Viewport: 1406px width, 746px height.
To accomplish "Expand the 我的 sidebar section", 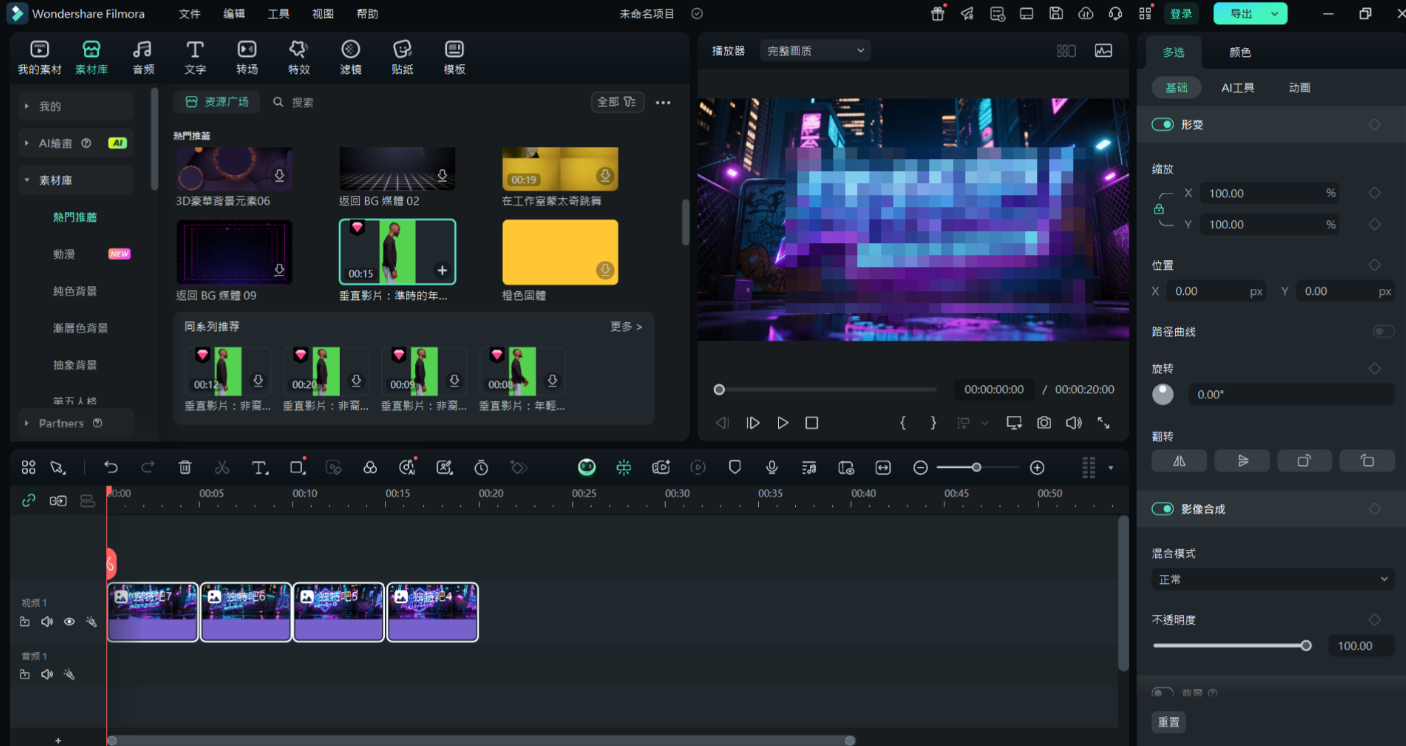I will tap(76, 106).
